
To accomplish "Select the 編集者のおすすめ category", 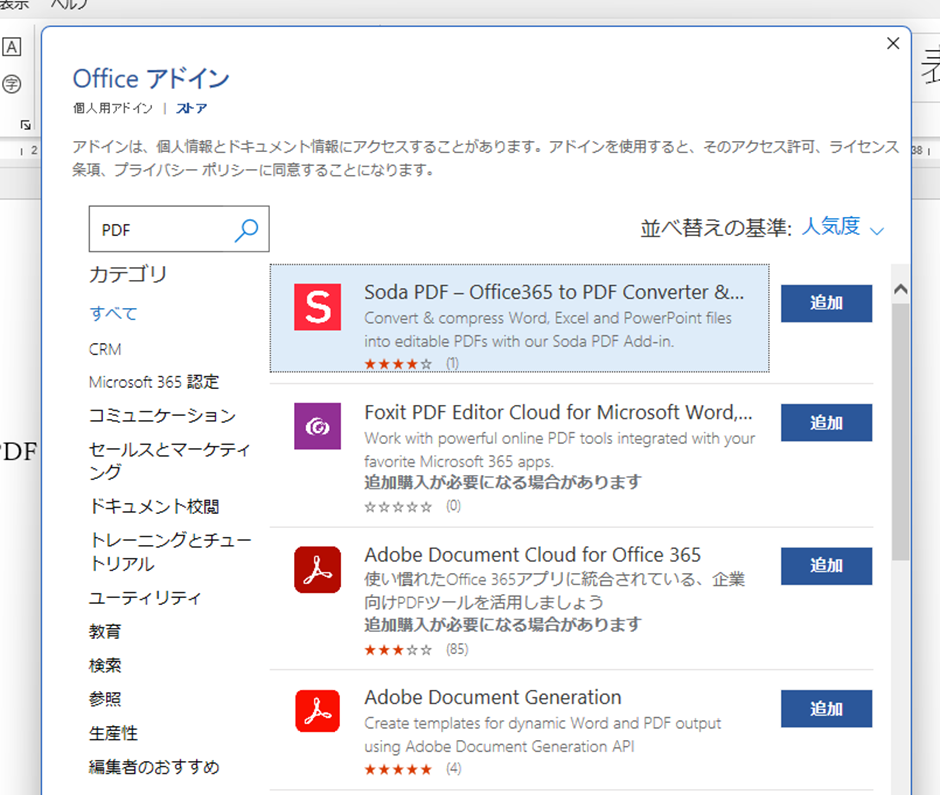I will click(x=154, y=767).
